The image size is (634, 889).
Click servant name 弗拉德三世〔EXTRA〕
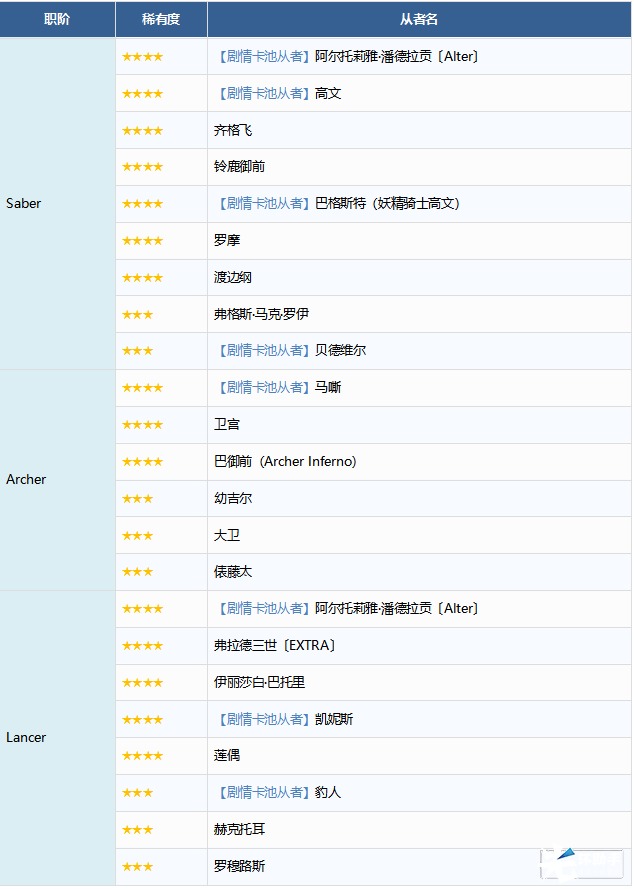(275, 646)
